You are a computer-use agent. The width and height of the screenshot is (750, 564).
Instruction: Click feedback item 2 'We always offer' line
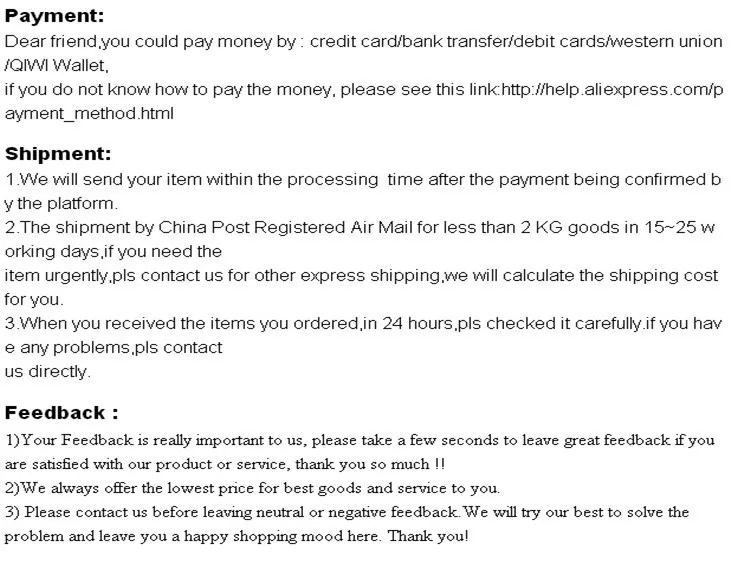[252, 488]
